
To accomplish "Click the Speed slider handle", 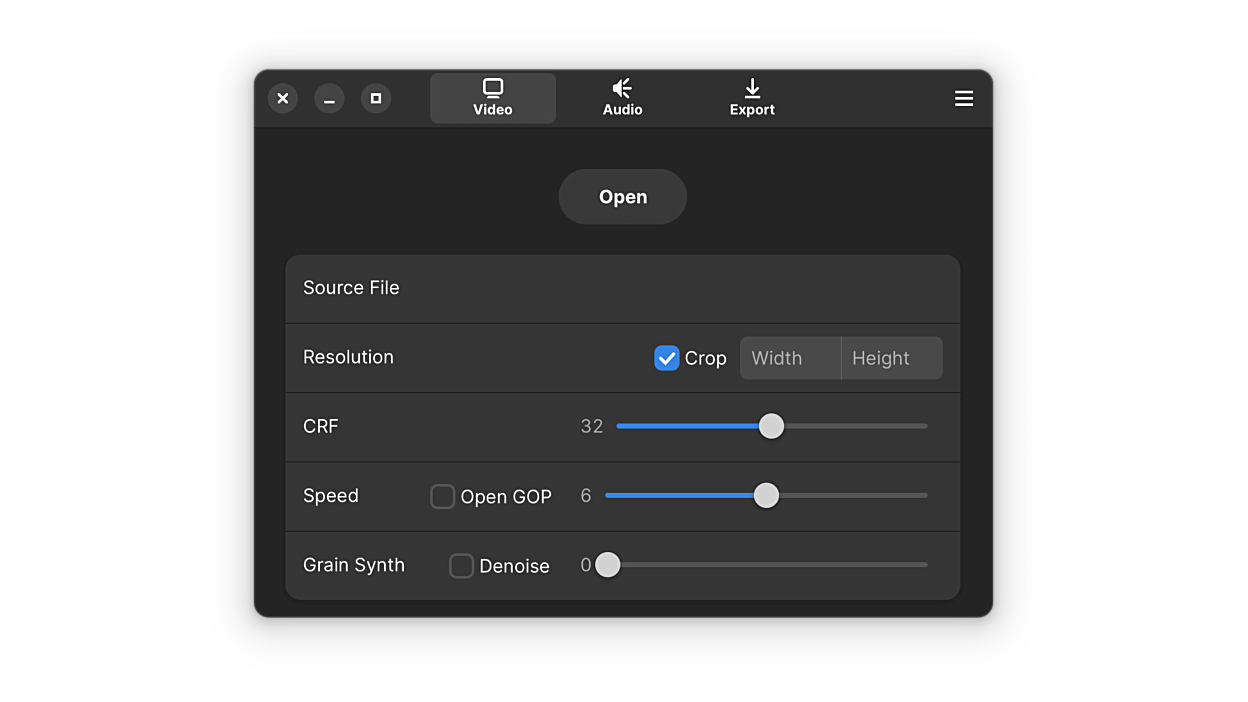I will tap(766, 495).
